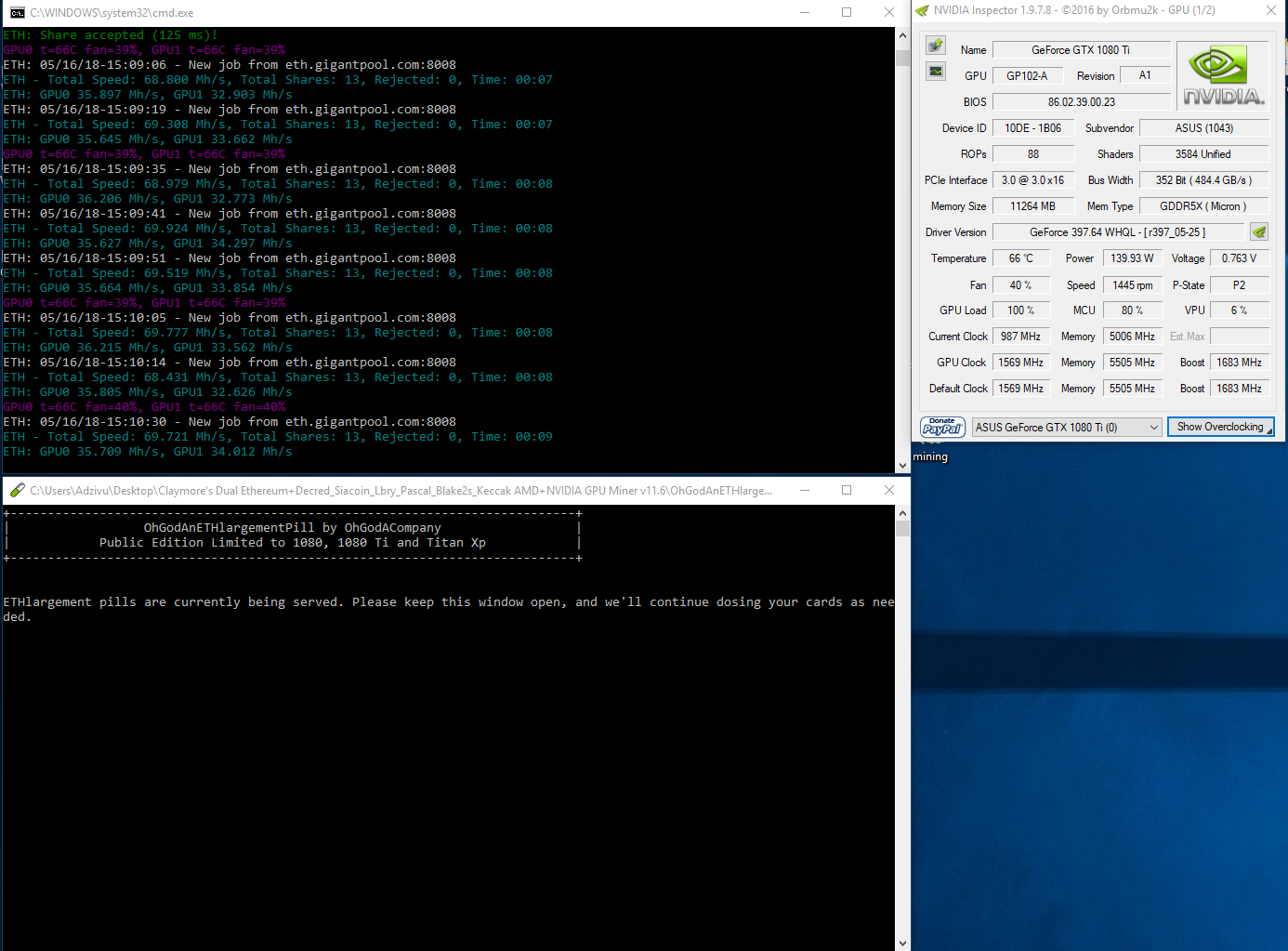Click the NVIDIA logo image
Viewport: 1288px width, 951px height.
pyautogui.click(x=1223, y=76)
